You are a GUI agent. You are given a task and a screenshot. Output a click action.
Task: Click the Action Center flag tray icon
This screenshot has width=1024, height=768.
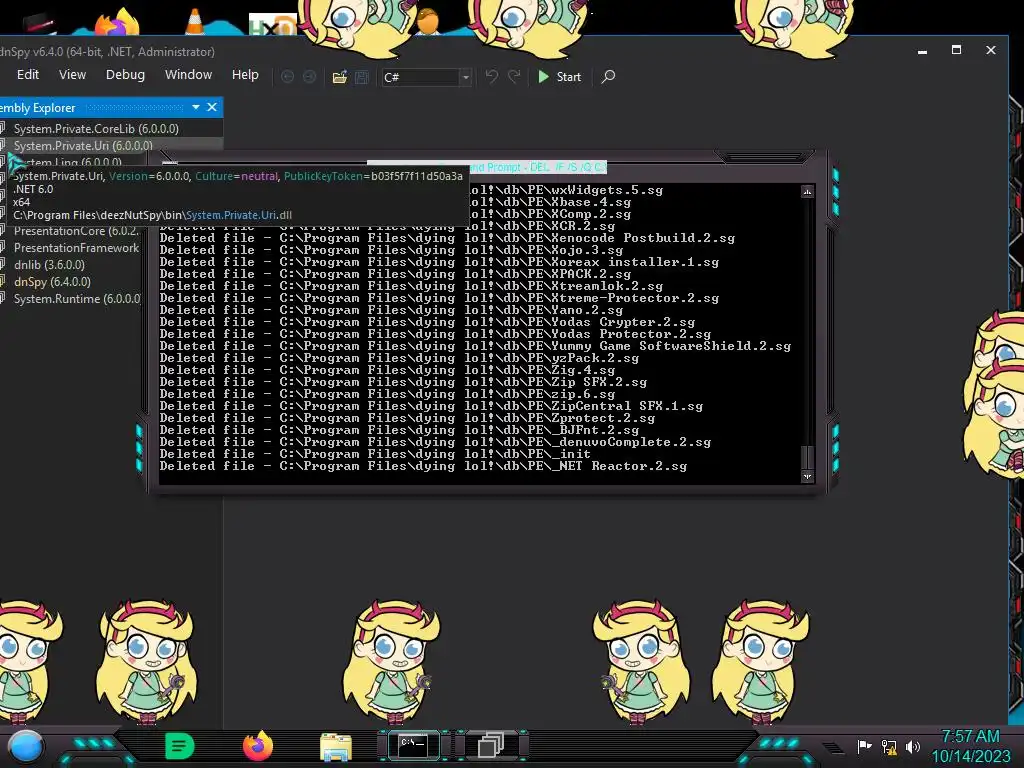[x=864, y=746]
